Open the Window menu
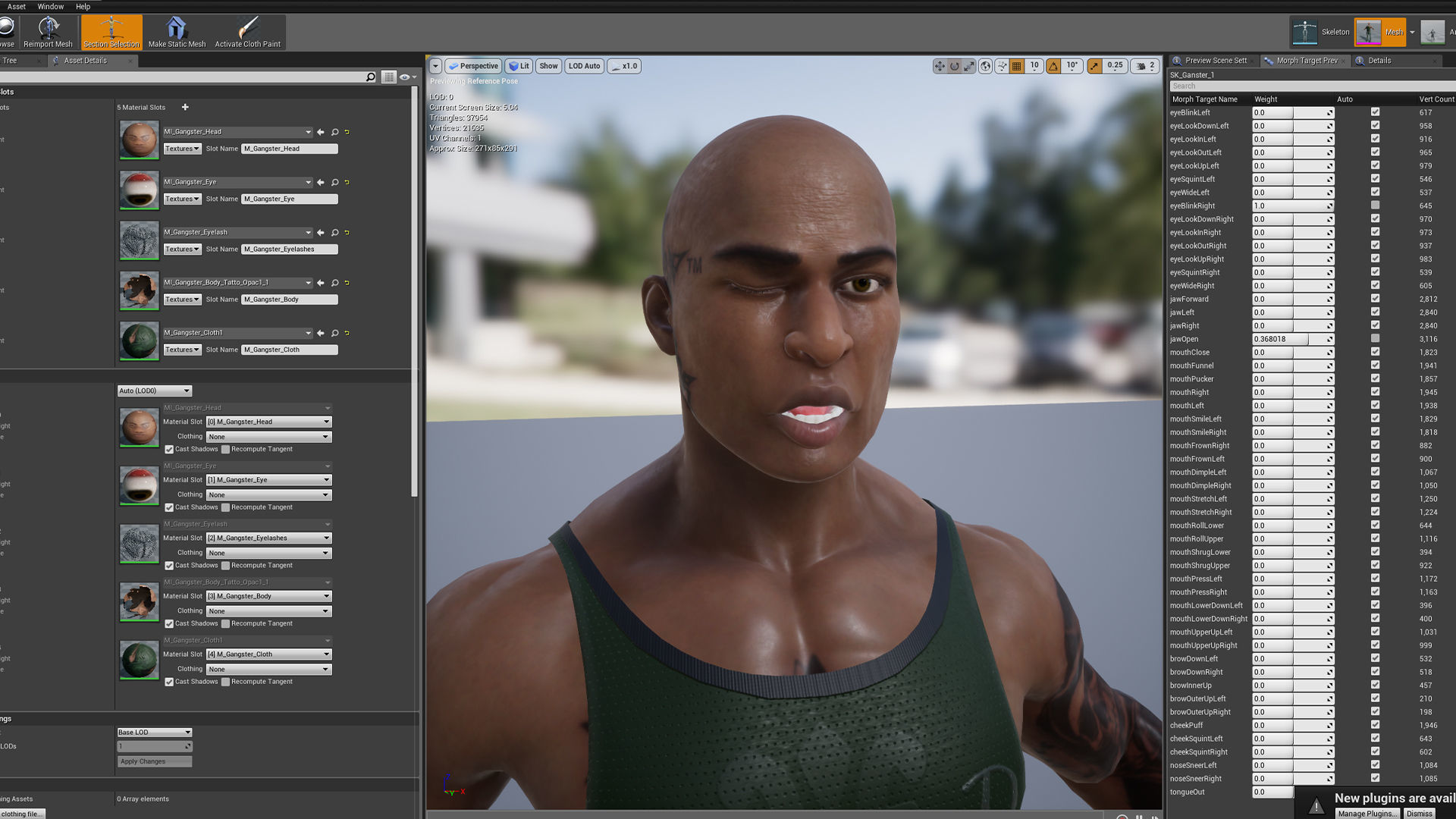 click(x=50, y=6)
